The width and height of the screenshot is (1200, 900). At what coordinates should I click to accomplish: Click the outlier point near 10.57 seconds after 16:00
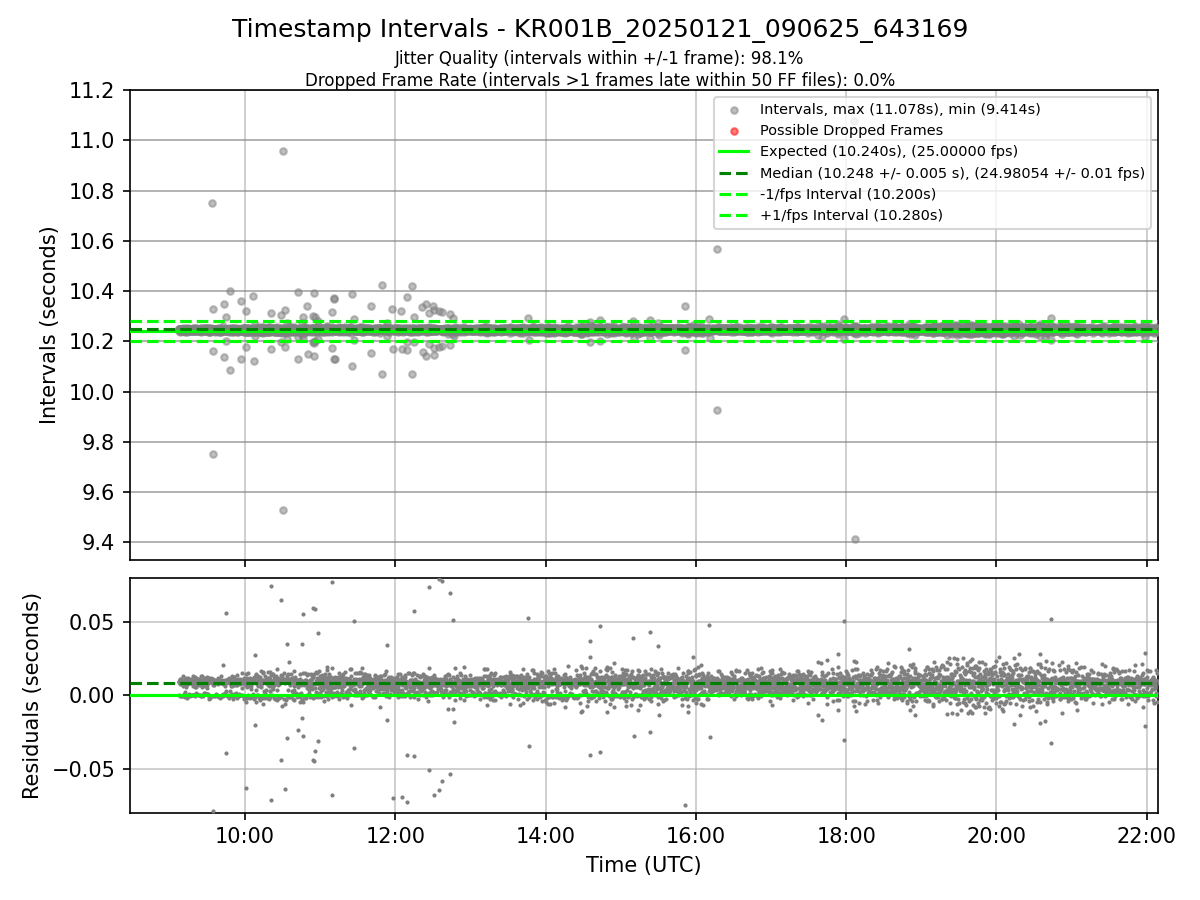(717, 249)
